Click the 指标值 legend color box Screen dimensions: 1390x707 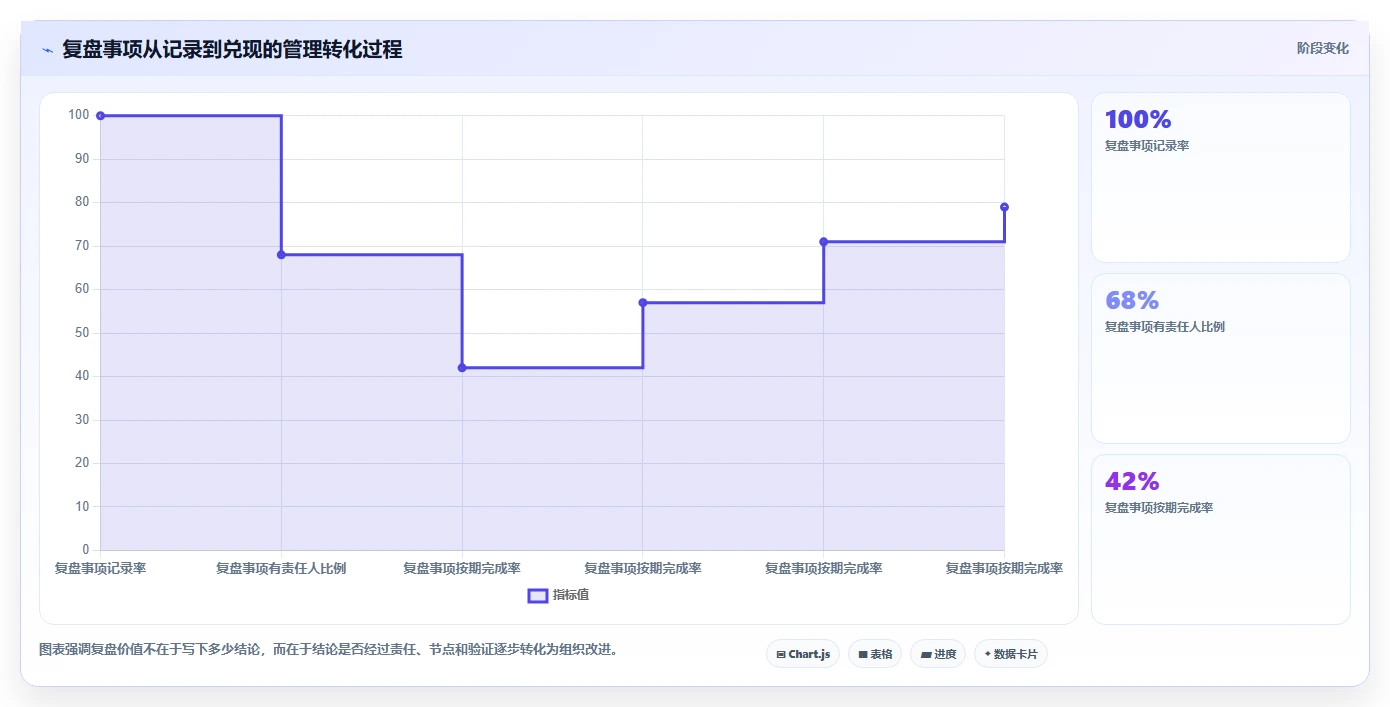538,596
